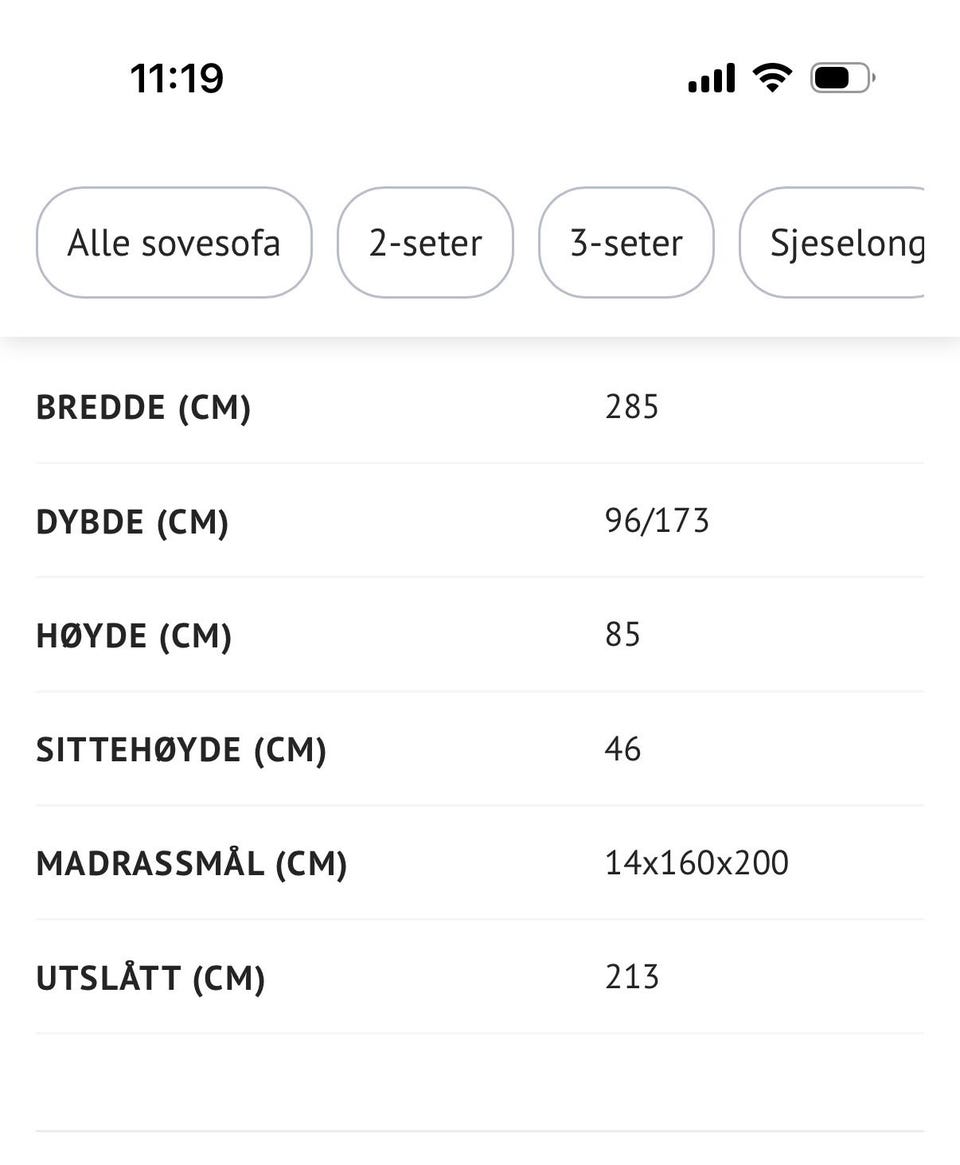
Task: Click the "DYBDE (CM)" row label
Action: tap(132, 522)
